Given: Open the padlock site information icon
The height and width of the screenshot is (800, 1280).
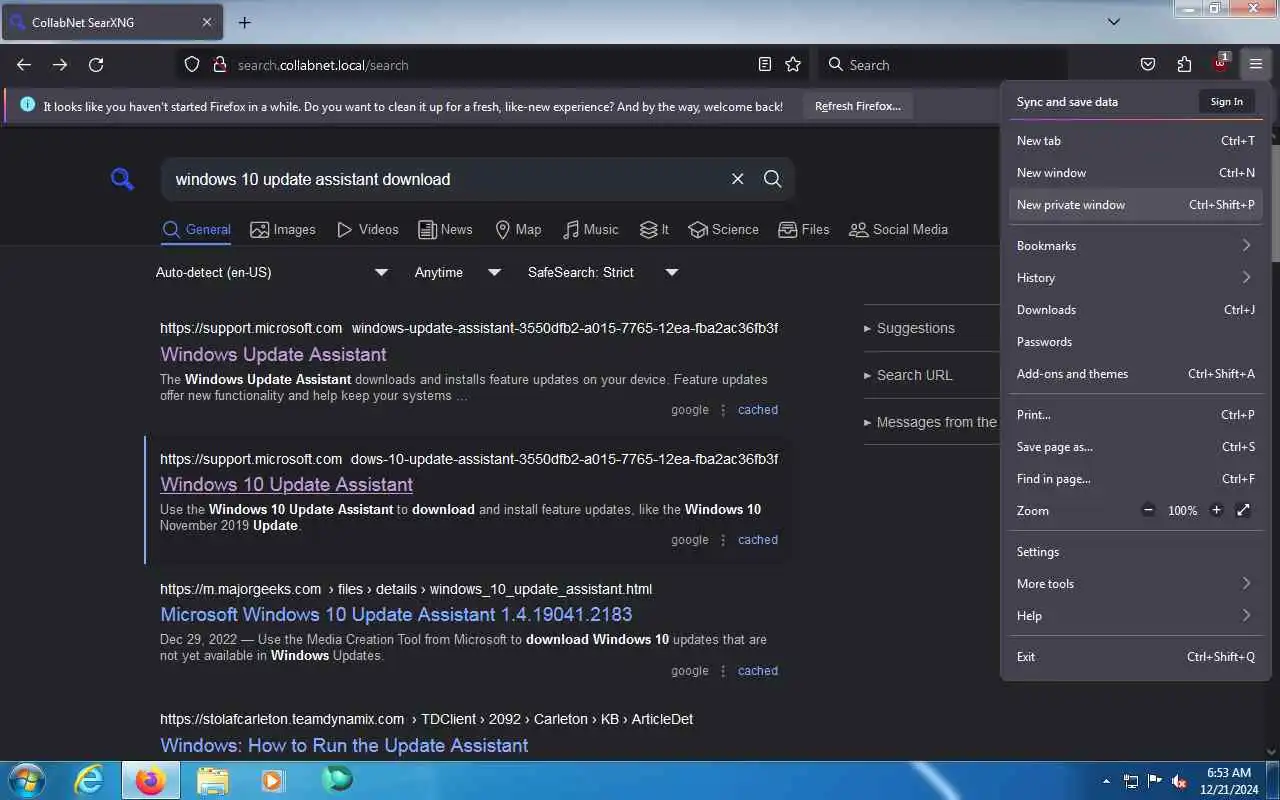Looking at the screenshot, I should (220, 65).
